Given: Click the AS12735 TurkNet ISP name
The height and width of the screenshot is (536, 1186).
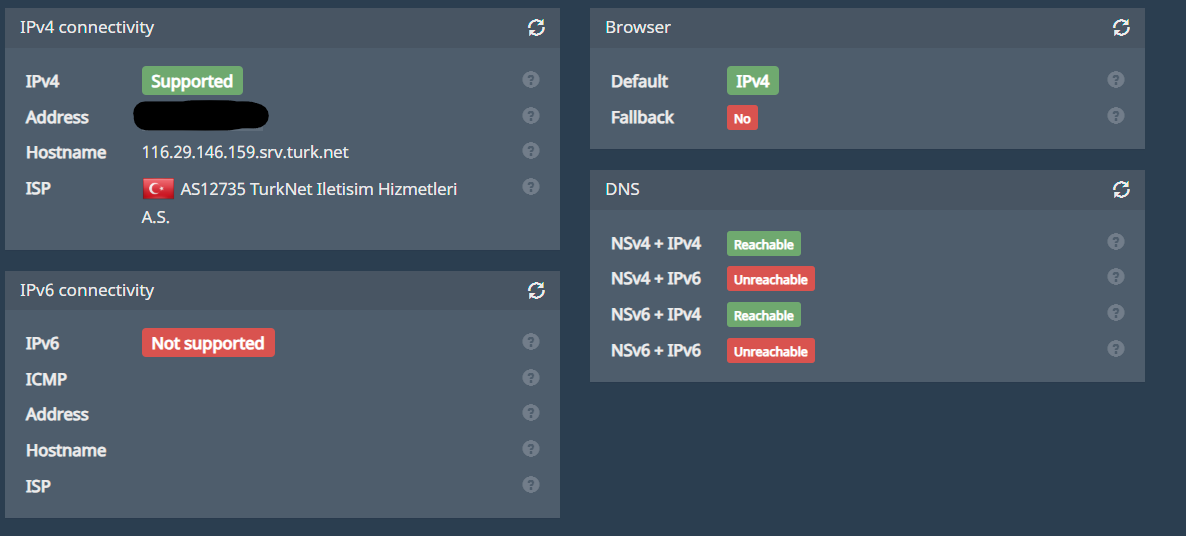Looking at the screenshot, I should [x=318, y=189].
